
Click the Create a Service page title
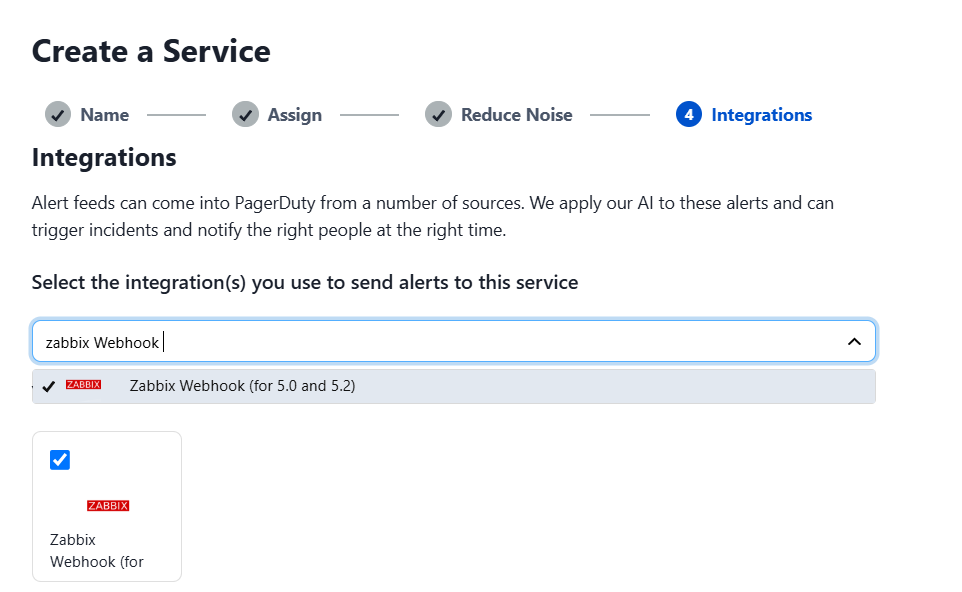pyautogui.click(x=151, y=51)
